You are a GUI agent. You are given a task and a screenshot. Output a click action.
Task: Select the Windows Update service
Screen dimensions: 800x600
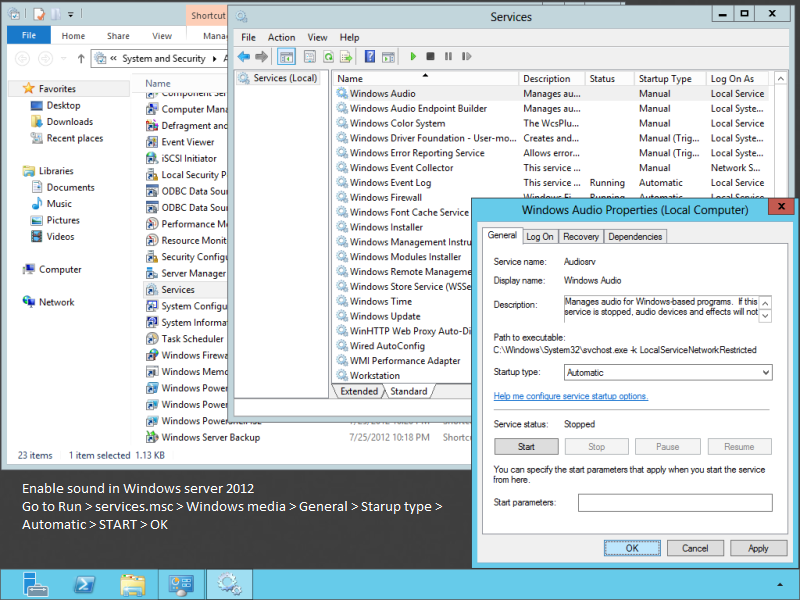tap(385, 316)
